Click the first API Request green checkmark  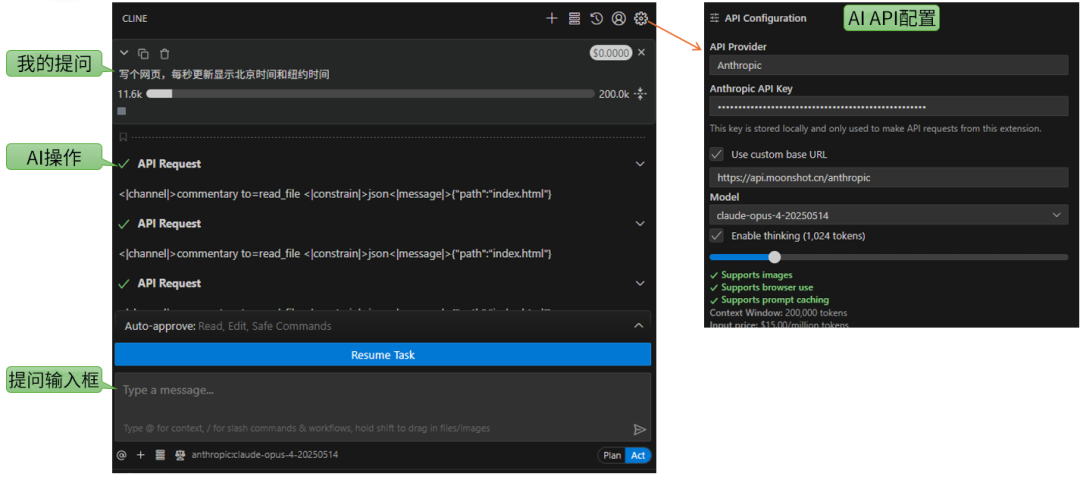pos(124,164)
